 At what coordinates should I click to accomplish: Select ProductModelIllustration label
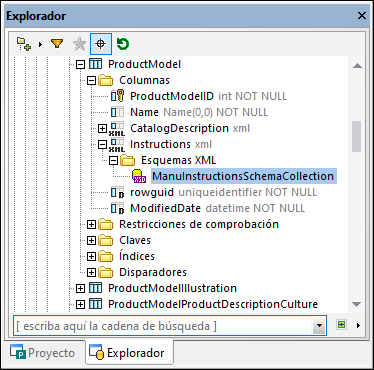172,288
